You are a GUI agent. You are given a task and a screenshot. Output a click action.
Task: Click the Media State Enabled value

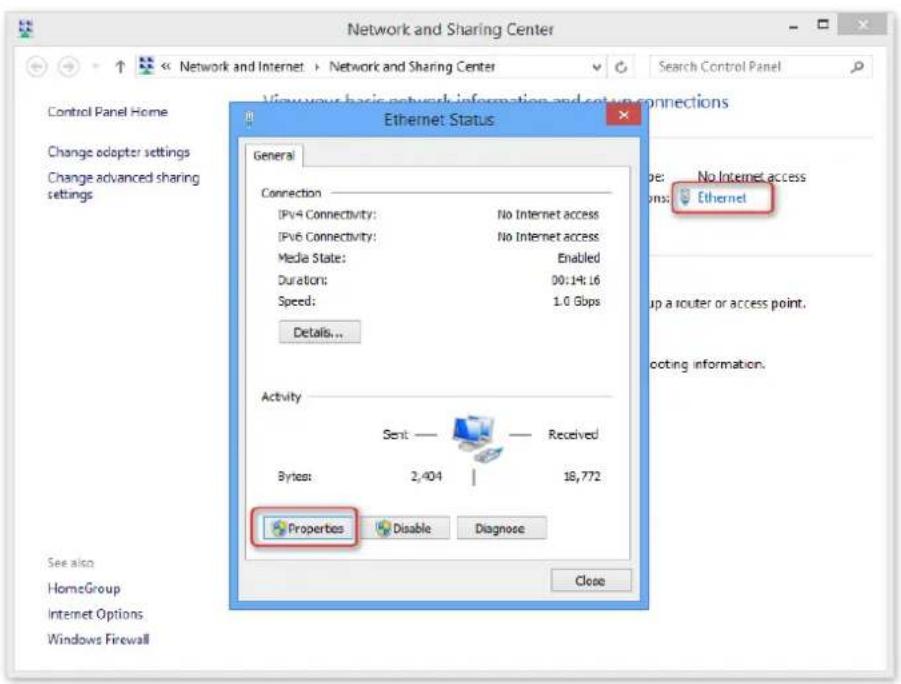coord(579,258)
